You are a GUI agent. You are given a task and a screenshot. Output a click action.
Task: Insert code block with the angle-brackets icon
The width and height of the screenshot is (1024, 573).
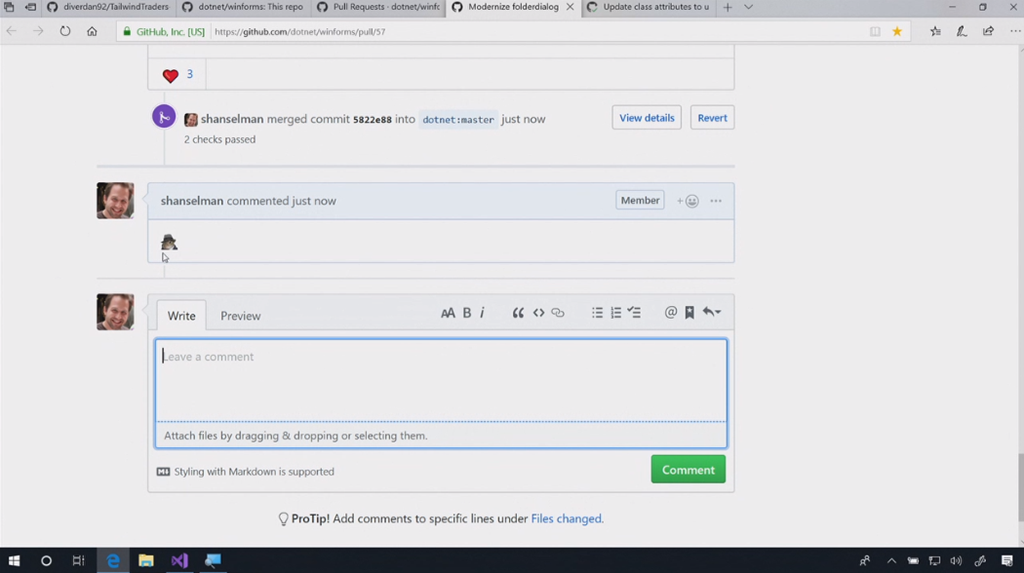click(x=538, y=313)
